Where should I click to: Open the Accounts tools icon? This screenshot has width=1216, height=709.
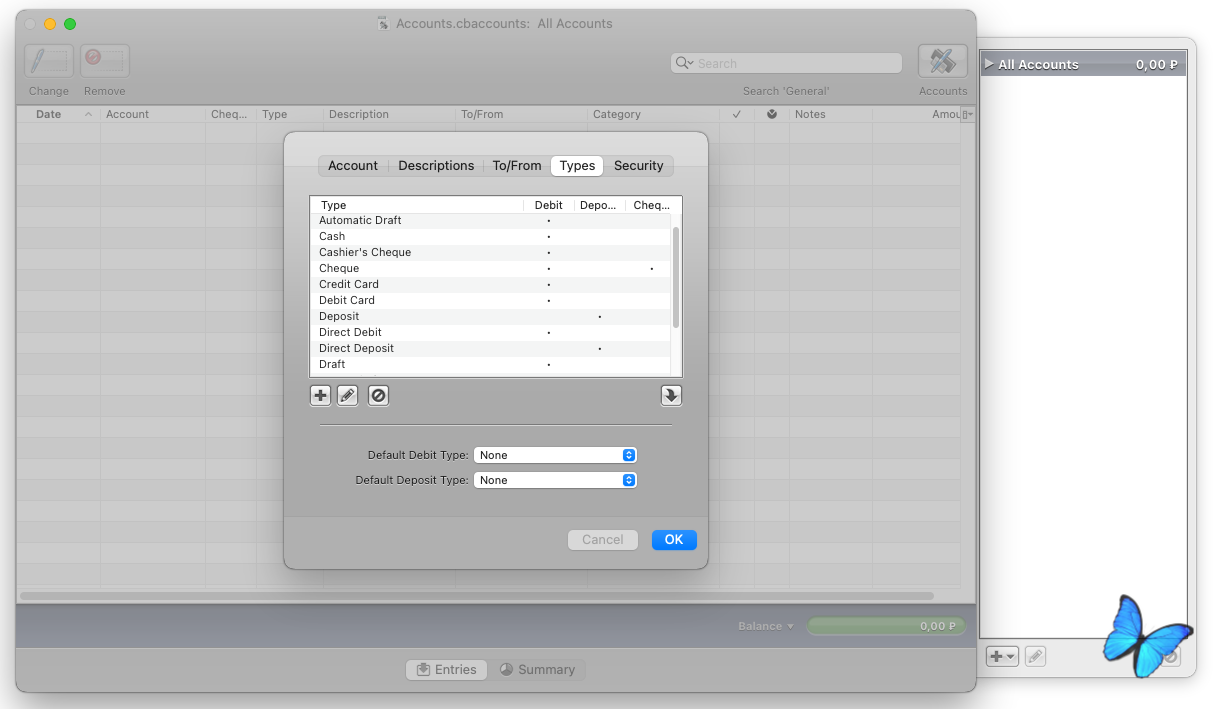[942, 62]
